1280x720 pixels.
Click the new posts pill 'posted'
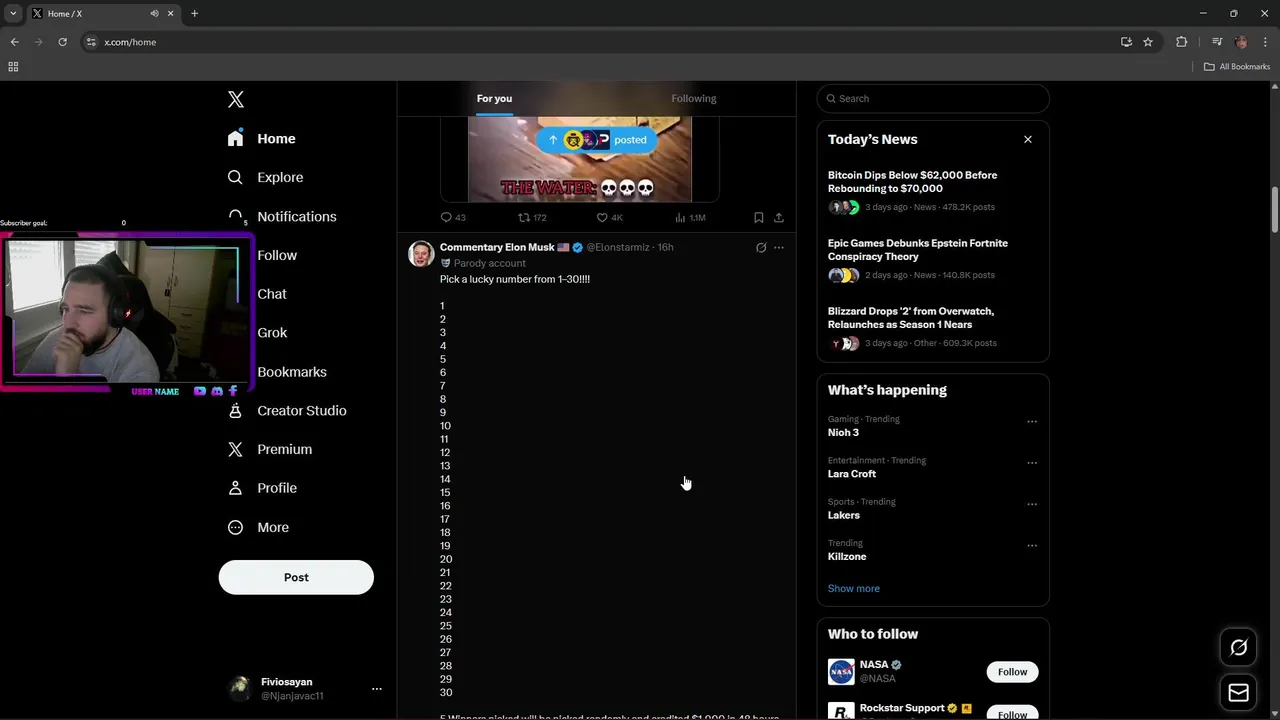click(597, 140)
